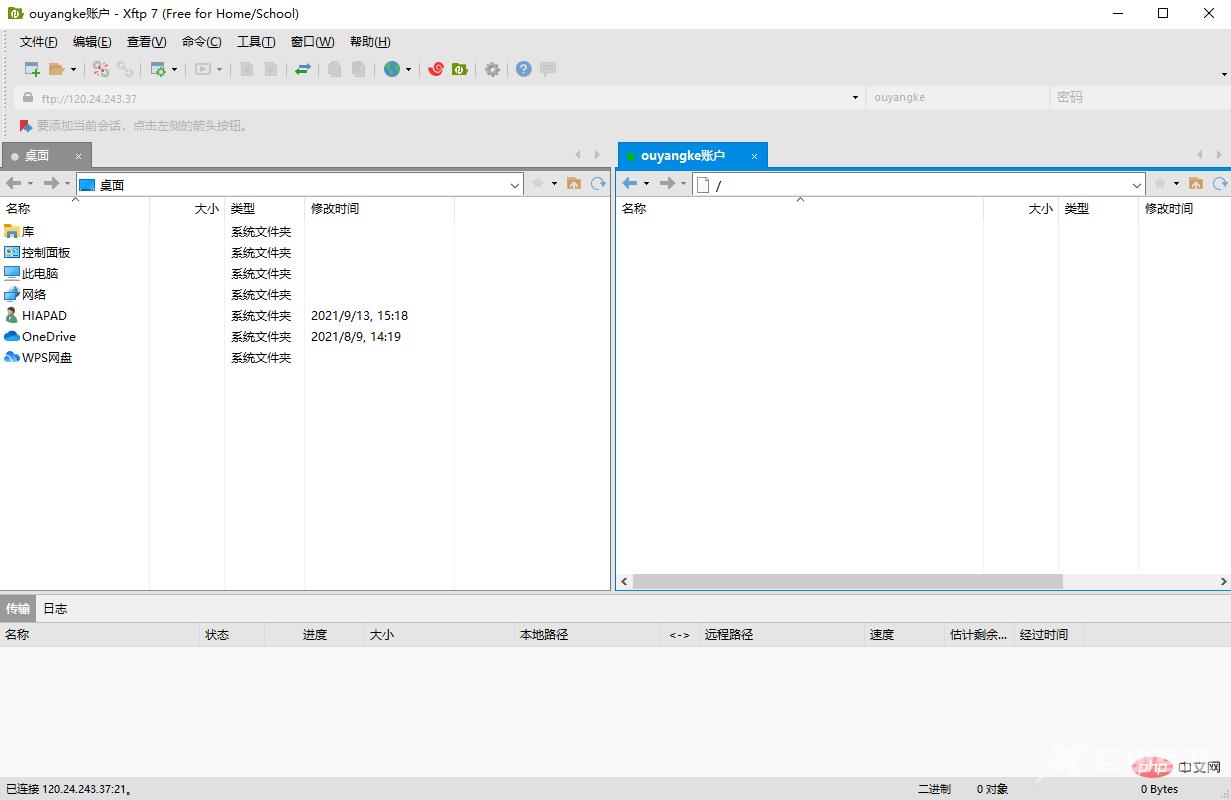Open home directory in the local pane
1231x800 pixels.
tap(574, 184)
